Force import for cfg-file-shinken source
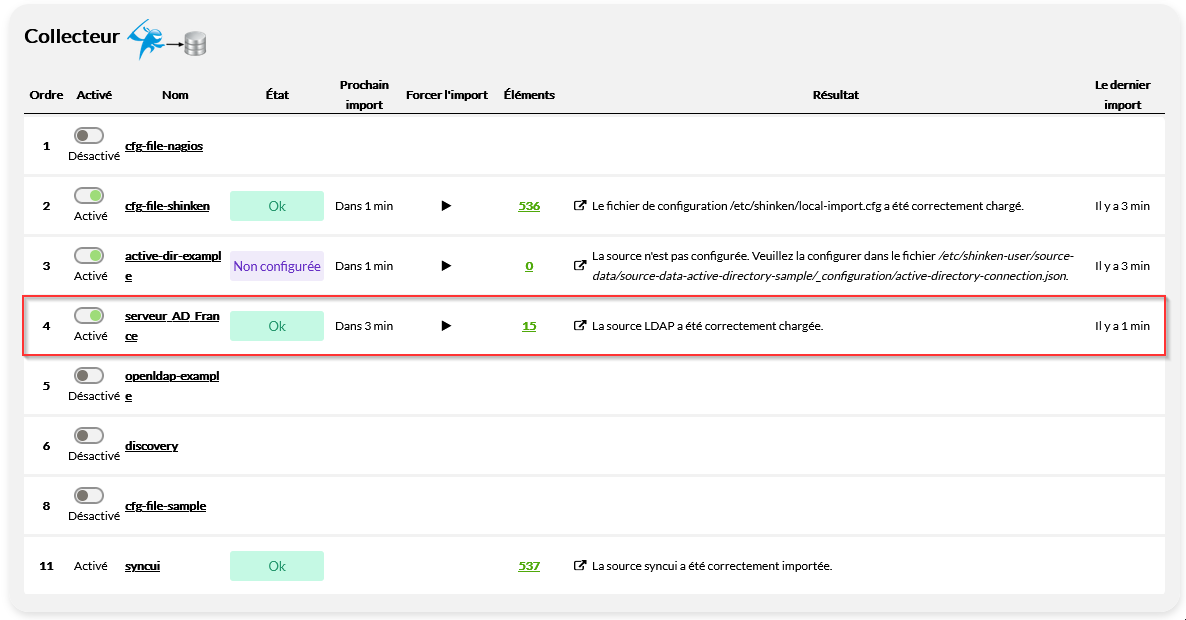 446,206
